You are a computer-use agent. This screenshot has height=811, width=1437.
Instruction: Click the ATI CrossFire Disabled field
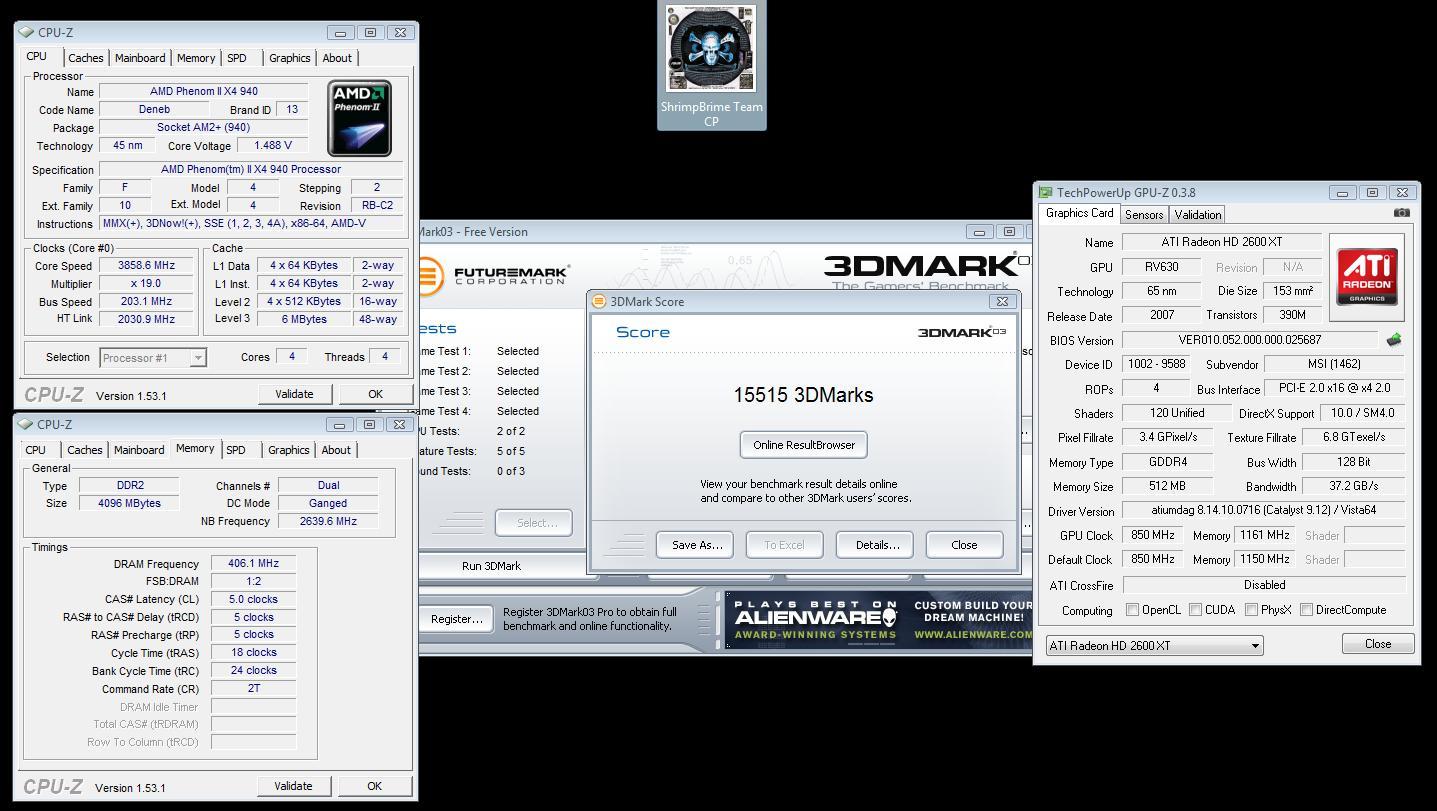(x=1264, y=585)
